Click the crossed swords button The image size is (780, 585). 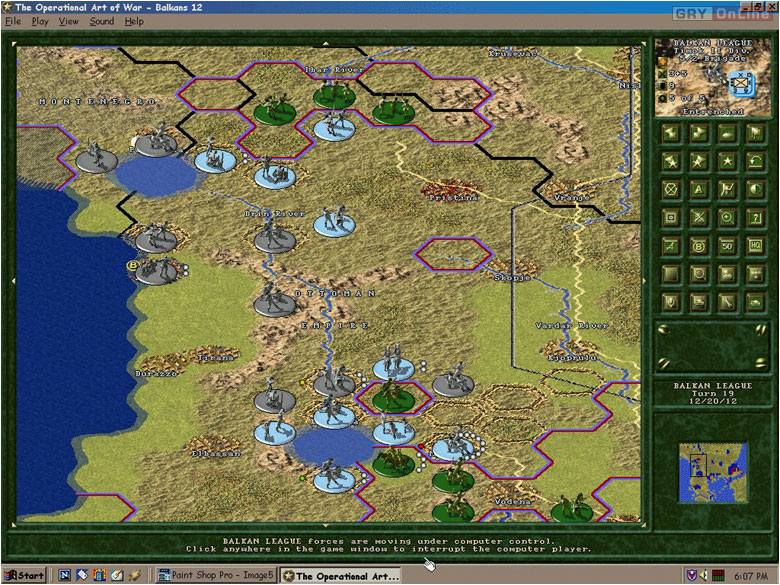tap(699, 218)
